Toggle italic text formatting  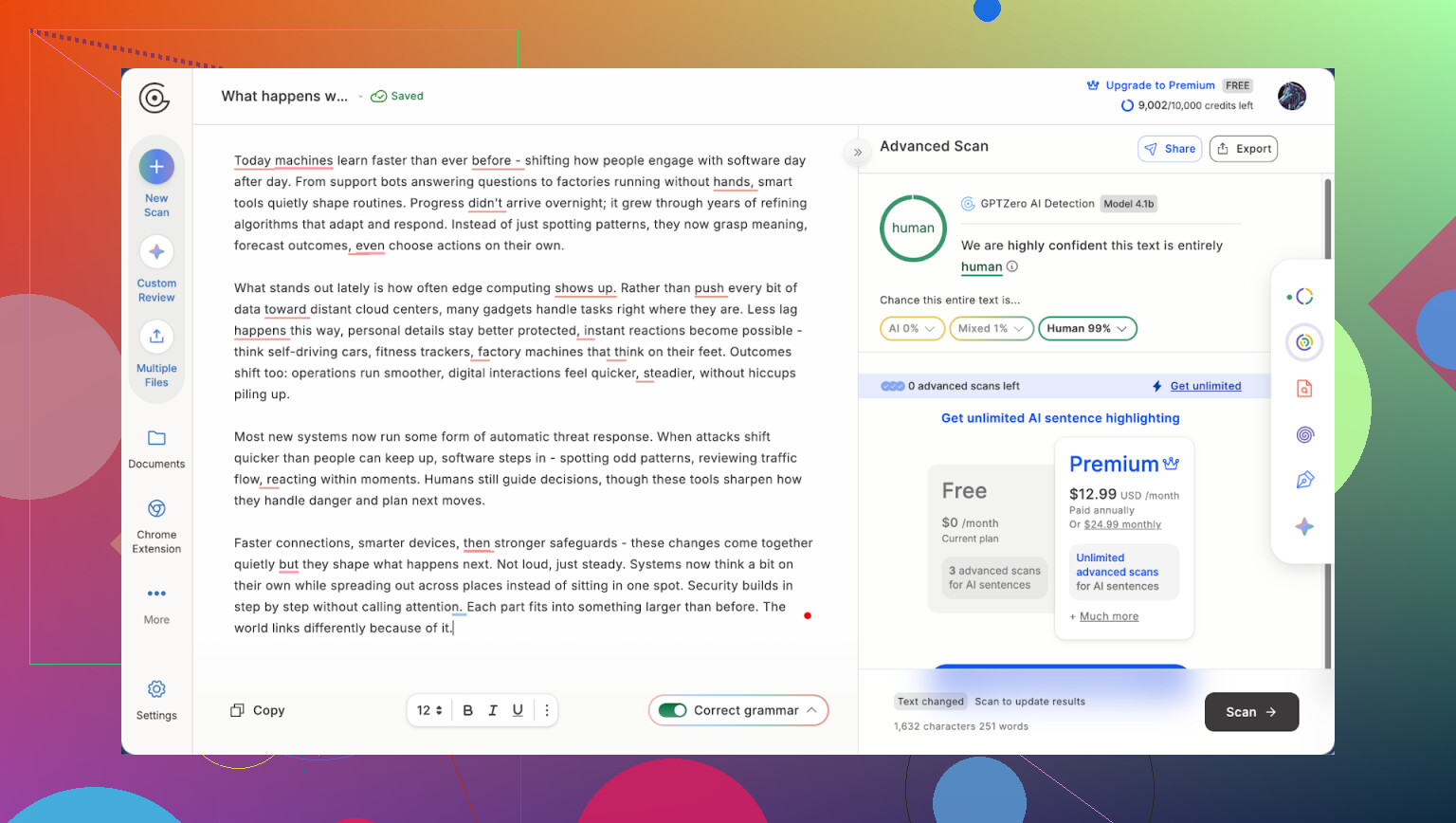tap(493, 710)
